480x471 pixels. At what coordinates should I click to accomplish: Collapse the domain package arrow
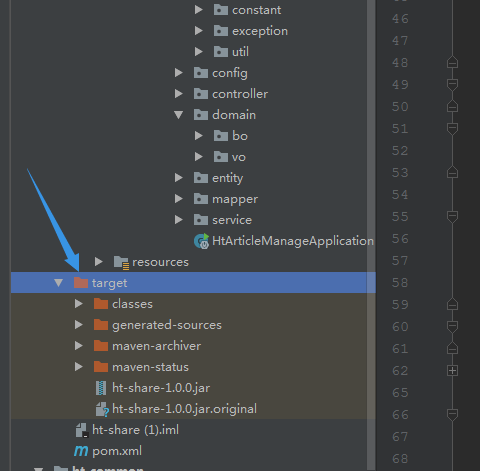pos(179,115)
